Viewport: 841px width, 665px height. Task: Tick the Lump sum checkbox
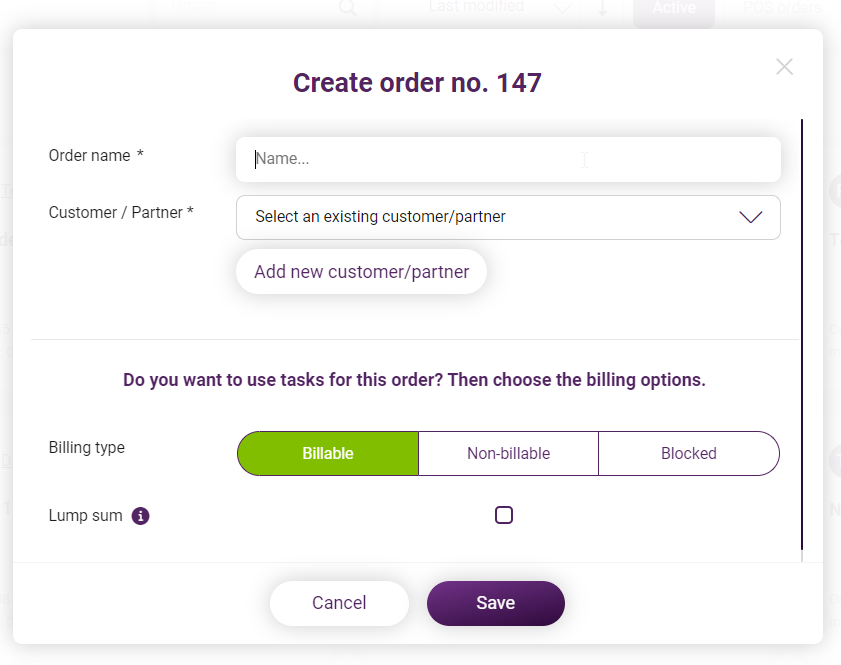pos(504,515)
